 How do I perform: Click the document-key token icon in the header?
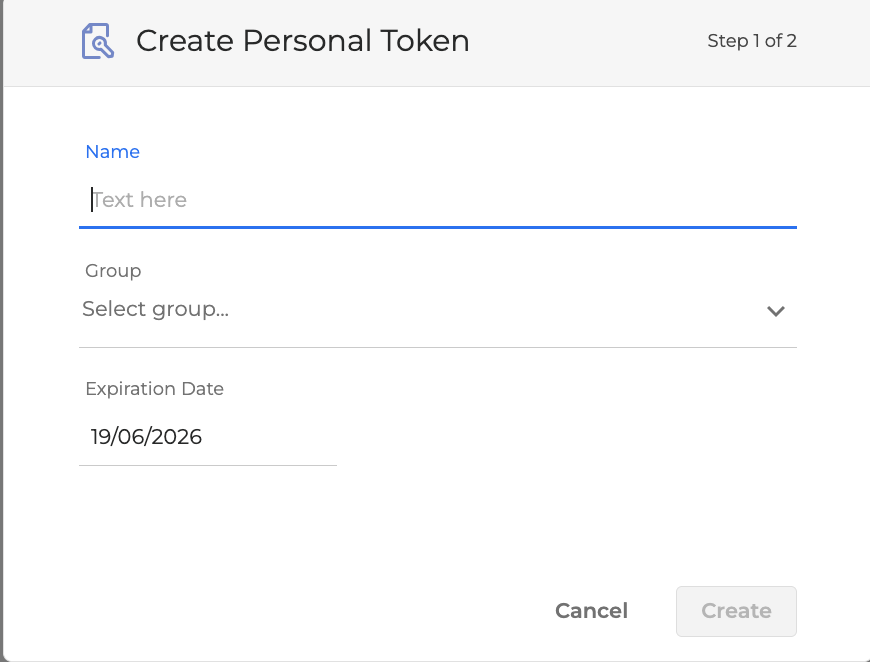click(97, 41)
